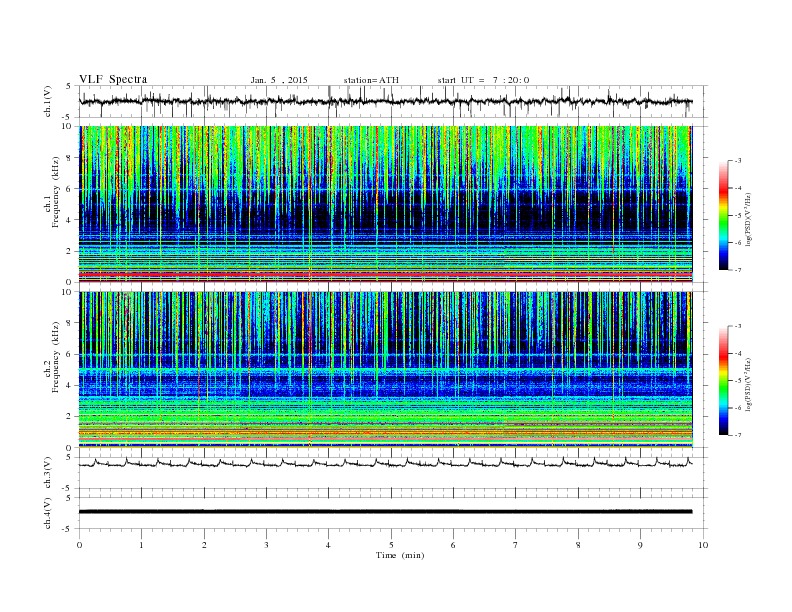Viewport: 792px width, 612px height.
Task: Click the ch.1 spectrogram PSD color bar
Action: tap(723, 216)
